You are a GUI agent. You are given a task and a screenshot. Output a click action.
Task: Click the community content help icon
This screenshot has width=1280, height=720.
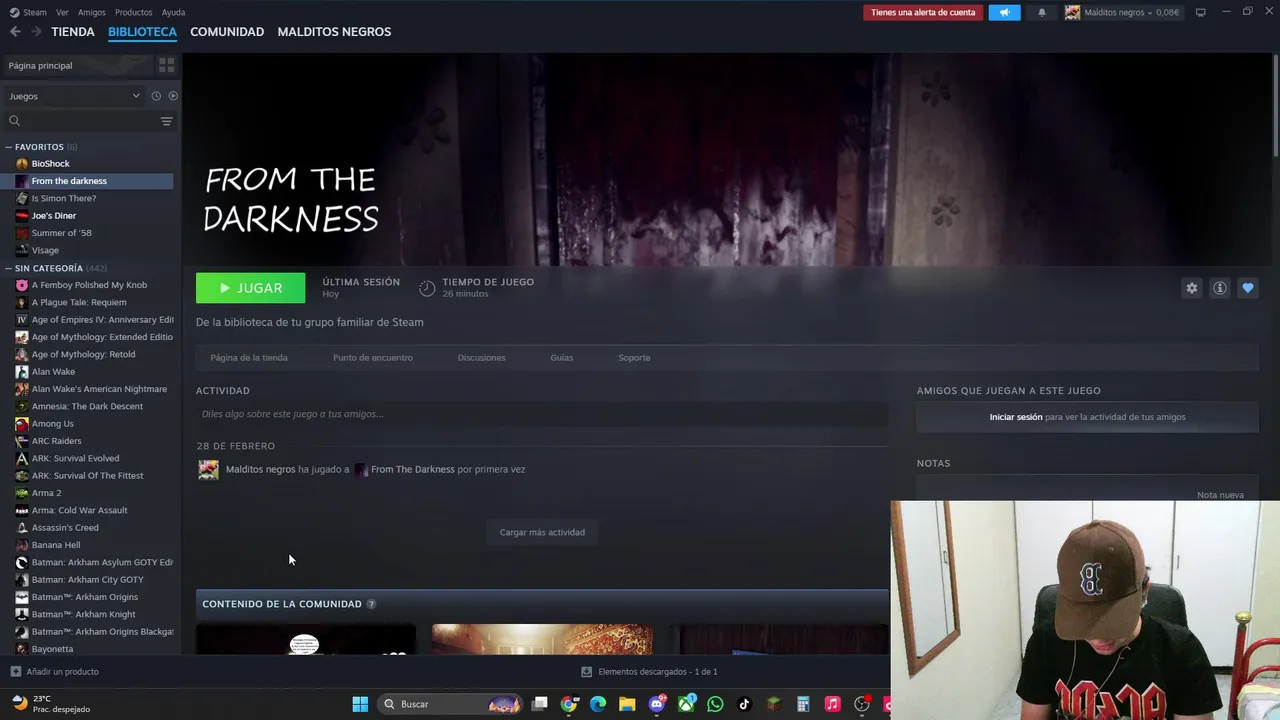[371, 604]
